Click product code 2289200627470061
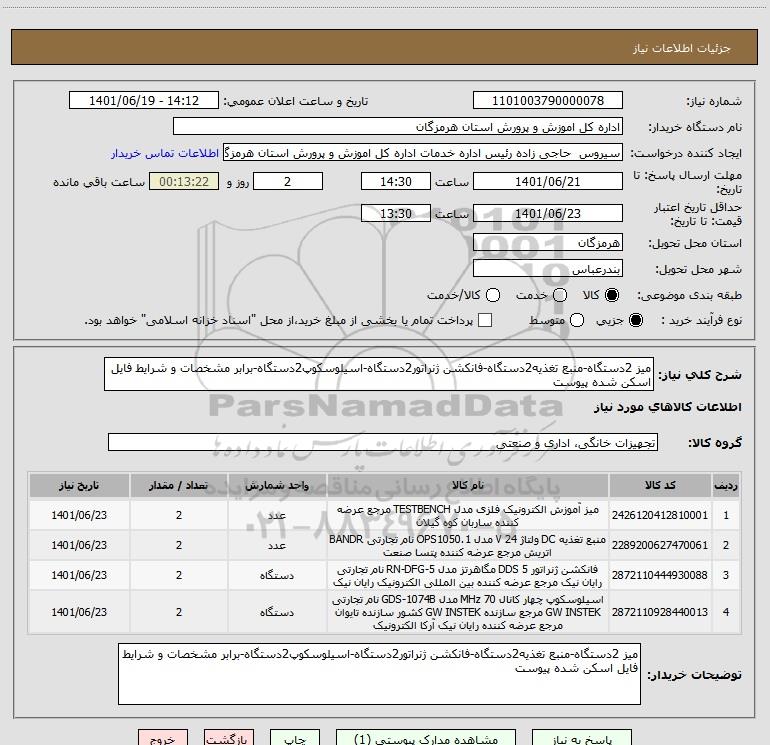This screenshot has height=745, width=770. tap(660, 545)
